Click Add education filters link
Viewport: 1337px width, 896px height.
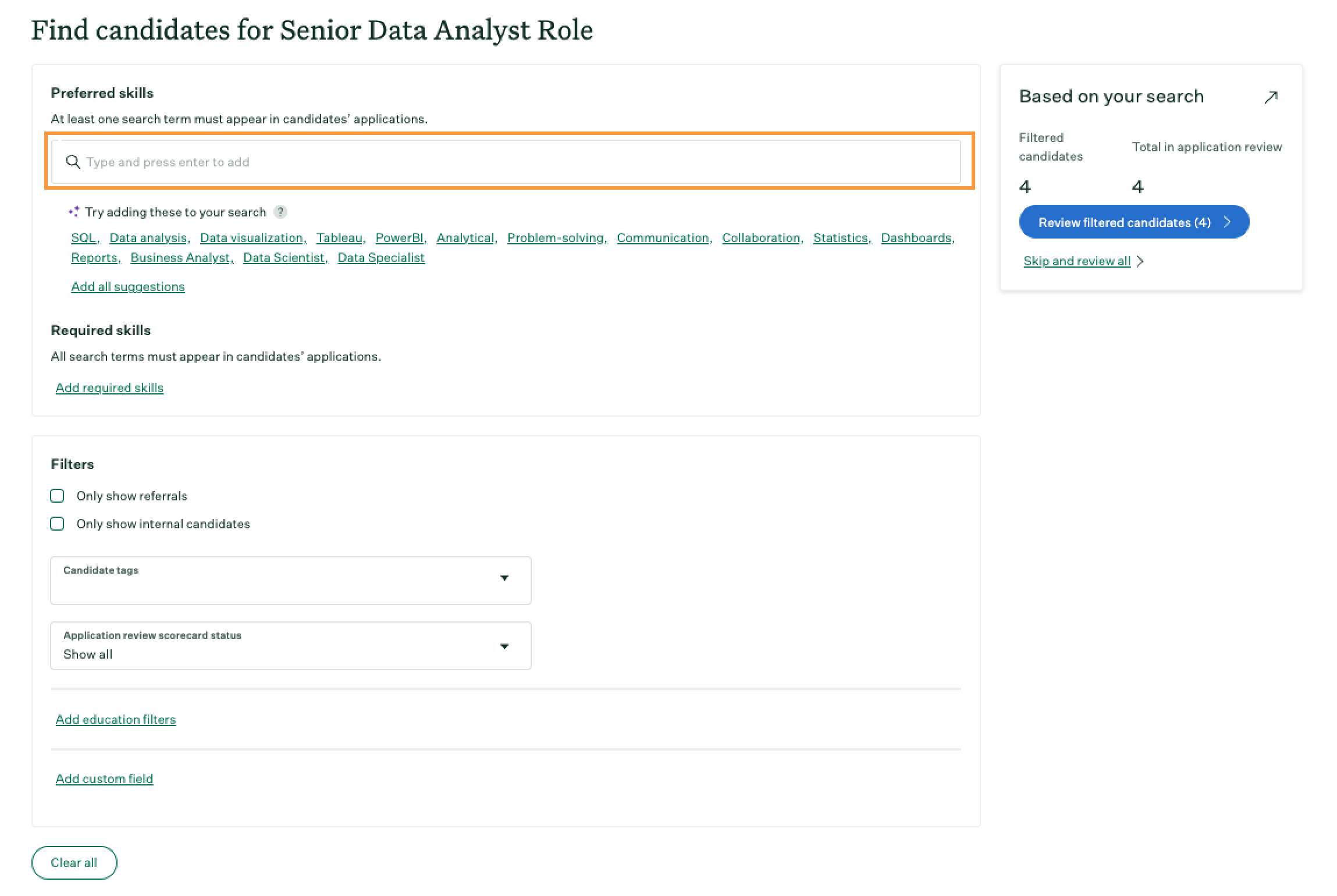(115, 720)
